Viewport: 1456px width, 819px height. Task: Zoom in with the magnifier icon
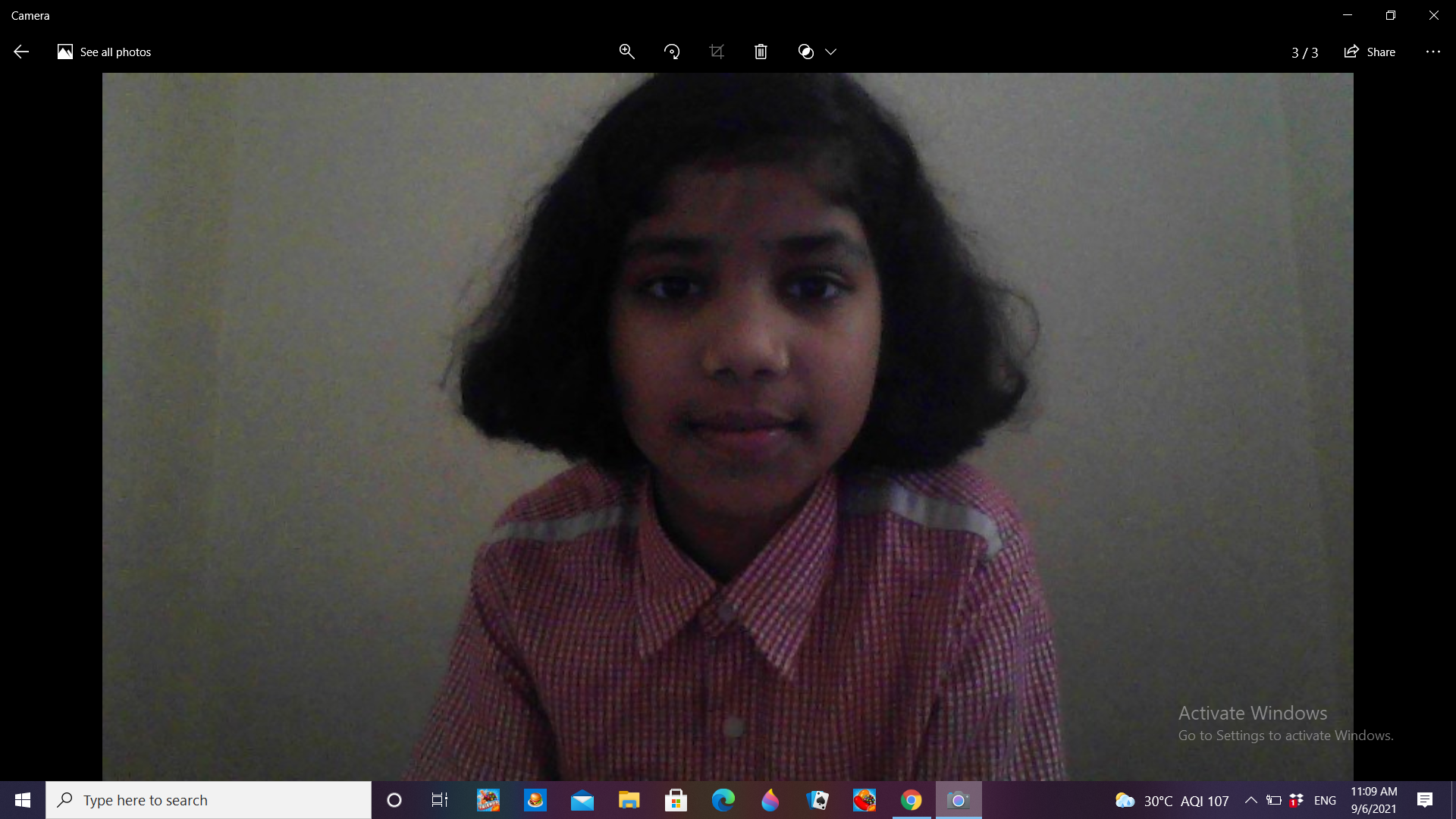626,52
